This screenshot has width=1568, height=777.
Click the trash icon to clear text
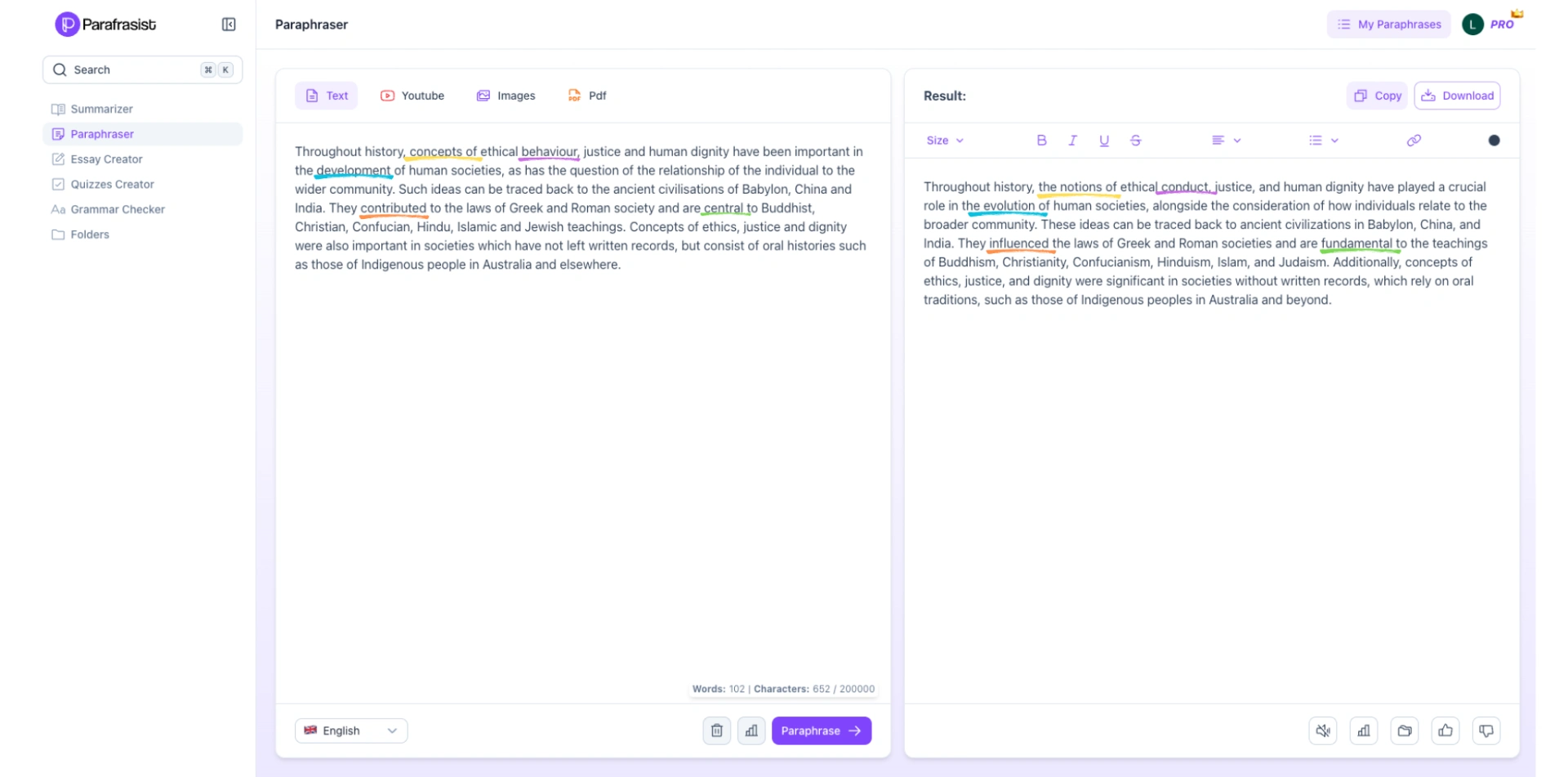click(716, 730)
